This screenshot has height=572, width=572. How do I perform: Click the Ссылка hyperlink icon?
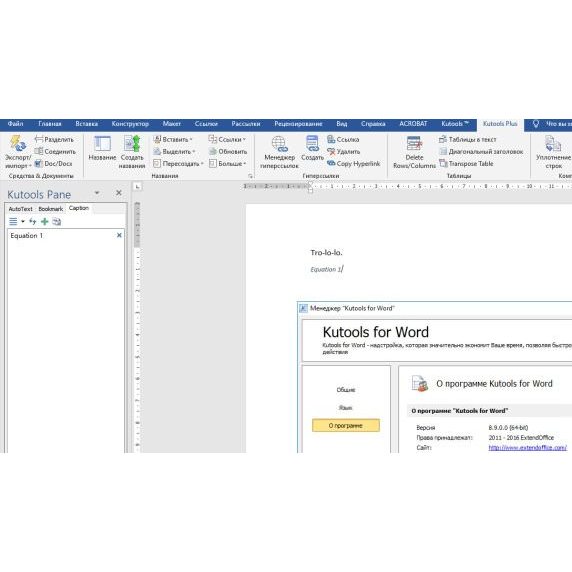point(331,139)
